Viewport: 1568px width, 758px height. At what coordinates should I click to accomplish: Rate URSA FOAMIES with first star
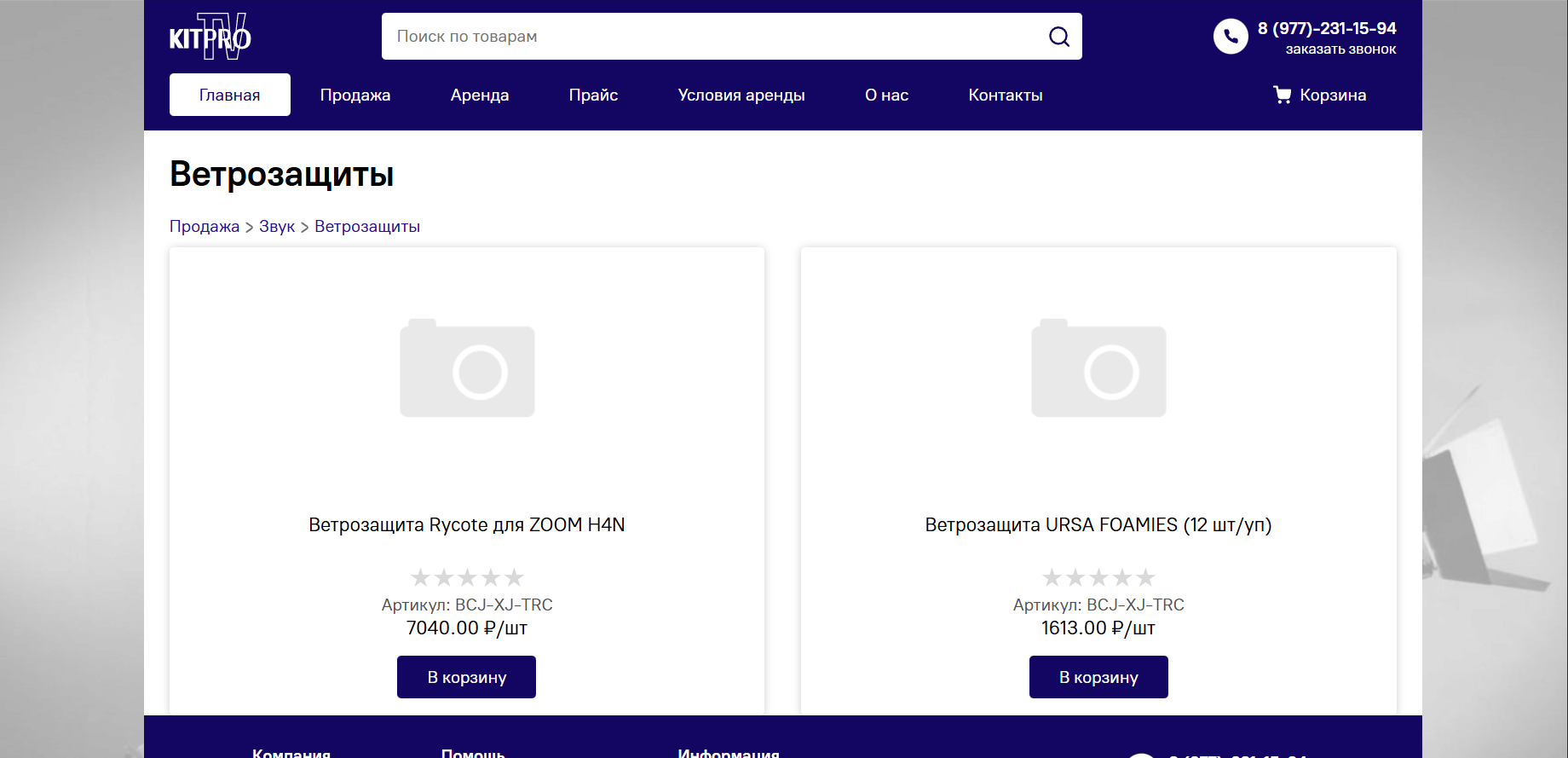pyautogui.click(x=1052, y=578)
